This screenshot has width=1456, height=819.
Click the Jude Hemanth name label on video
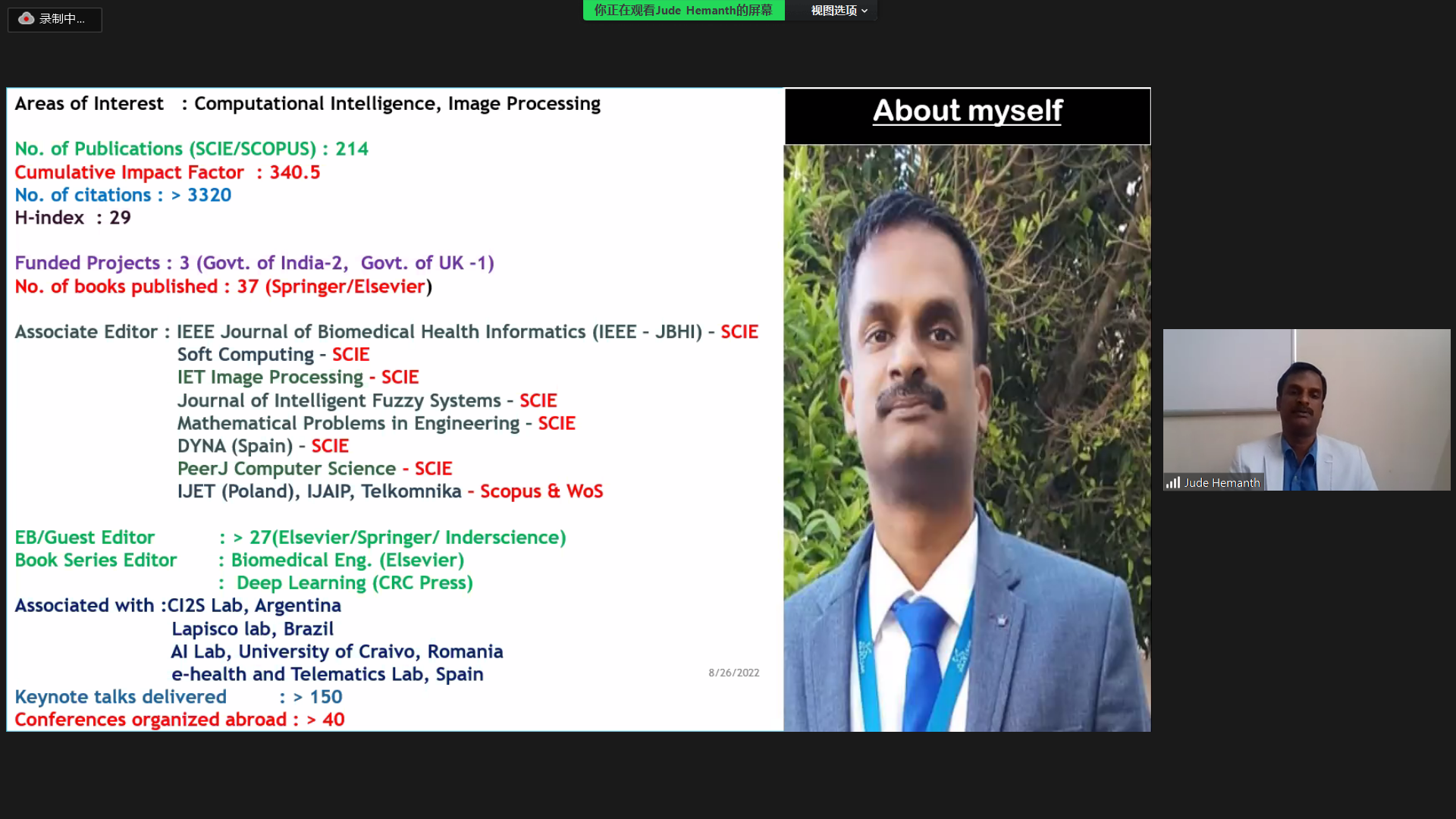[1222, 482]
